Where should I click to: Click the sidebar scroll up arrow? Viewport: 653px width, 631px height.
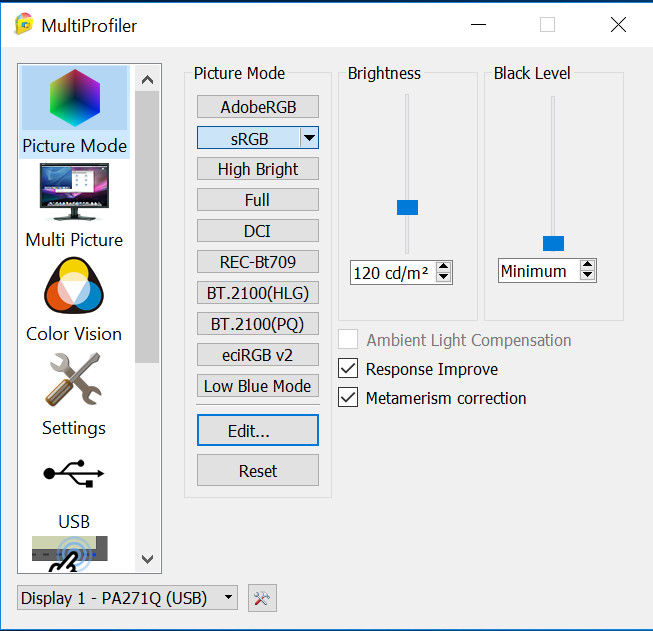tap(147, 79)
